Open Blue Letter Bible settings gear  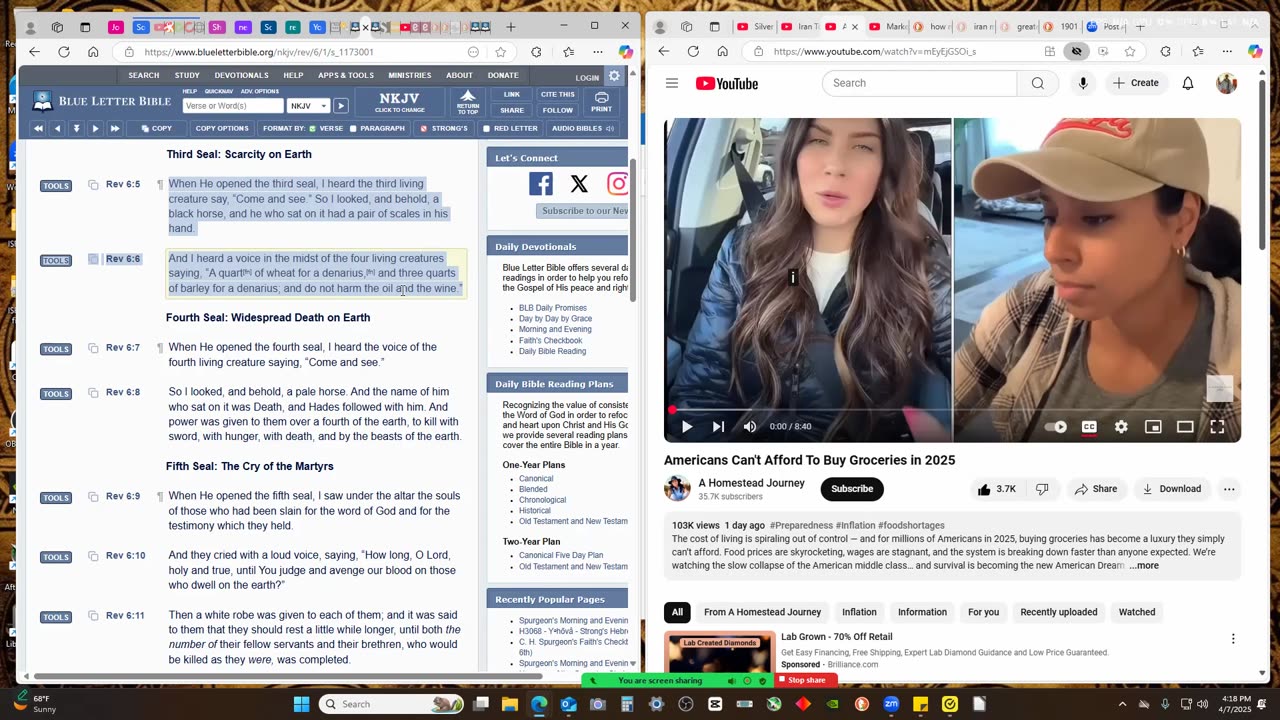pos(614,76)
